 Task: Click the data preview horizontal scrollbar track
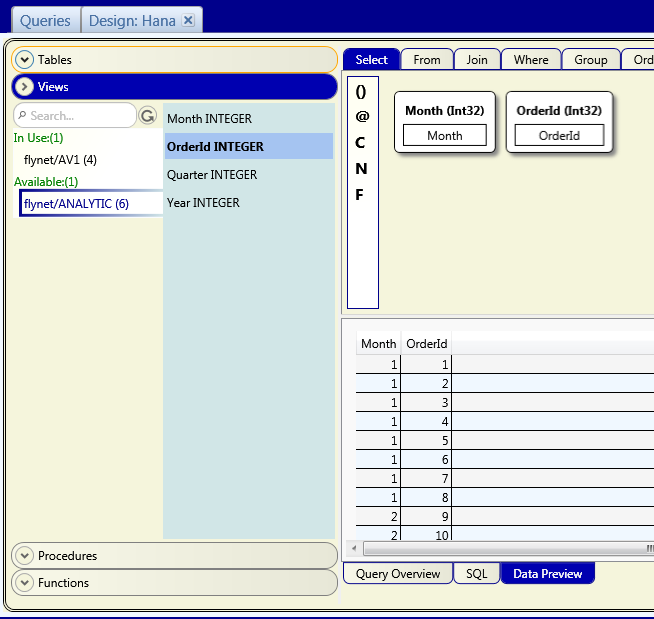pyautogui.click(x=508, y=548)
